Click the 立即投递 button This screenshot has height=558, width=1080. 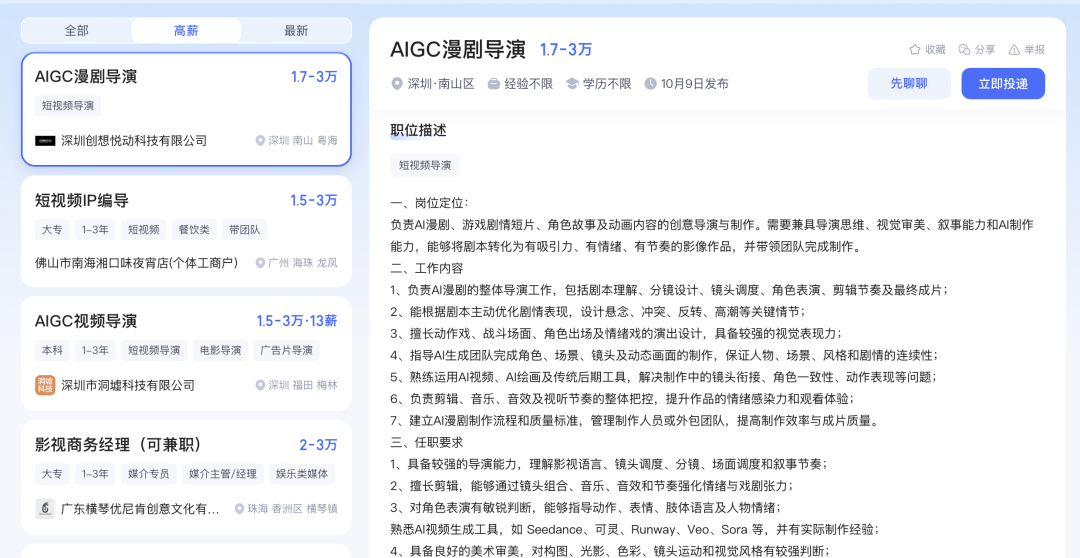tap(1003, 83)
